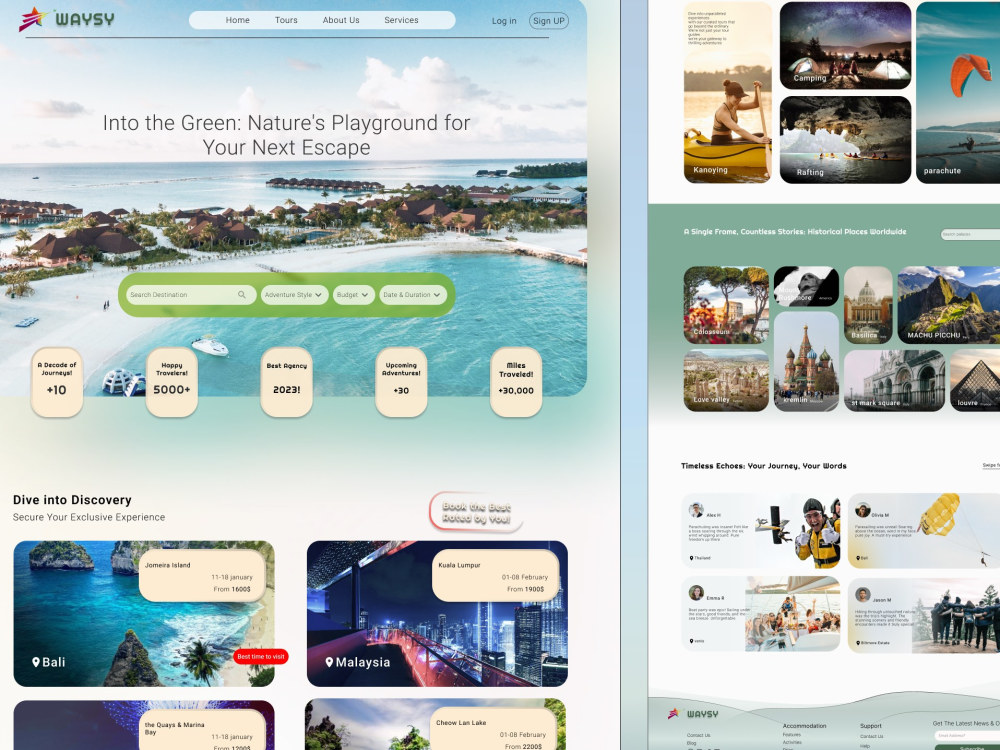Click the Timeless Echoes section heading
This screenshot has width=1000, height=750.
763,466
